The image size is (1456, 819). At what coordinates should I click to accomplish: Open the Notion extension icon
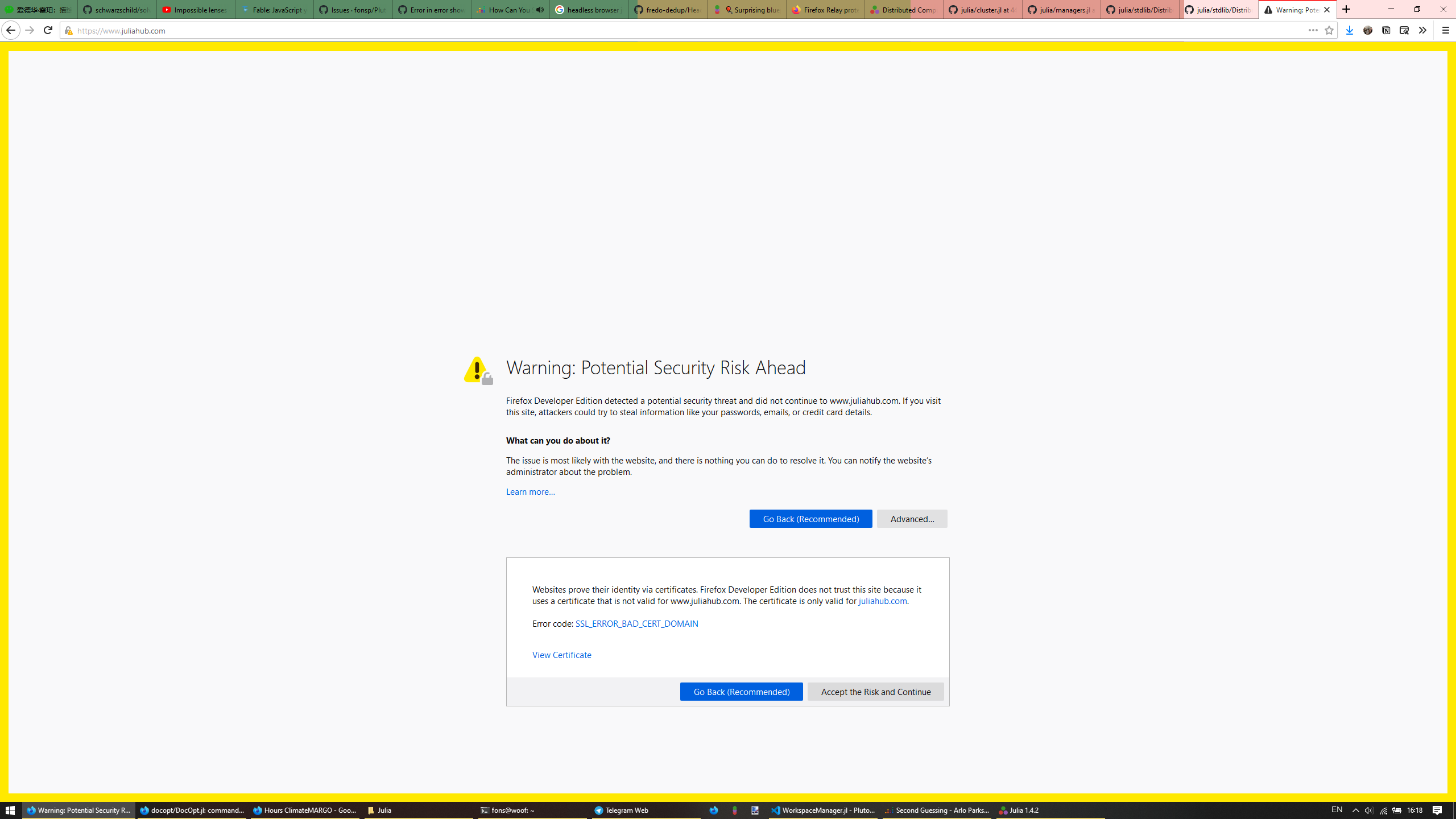(1387, 30)
